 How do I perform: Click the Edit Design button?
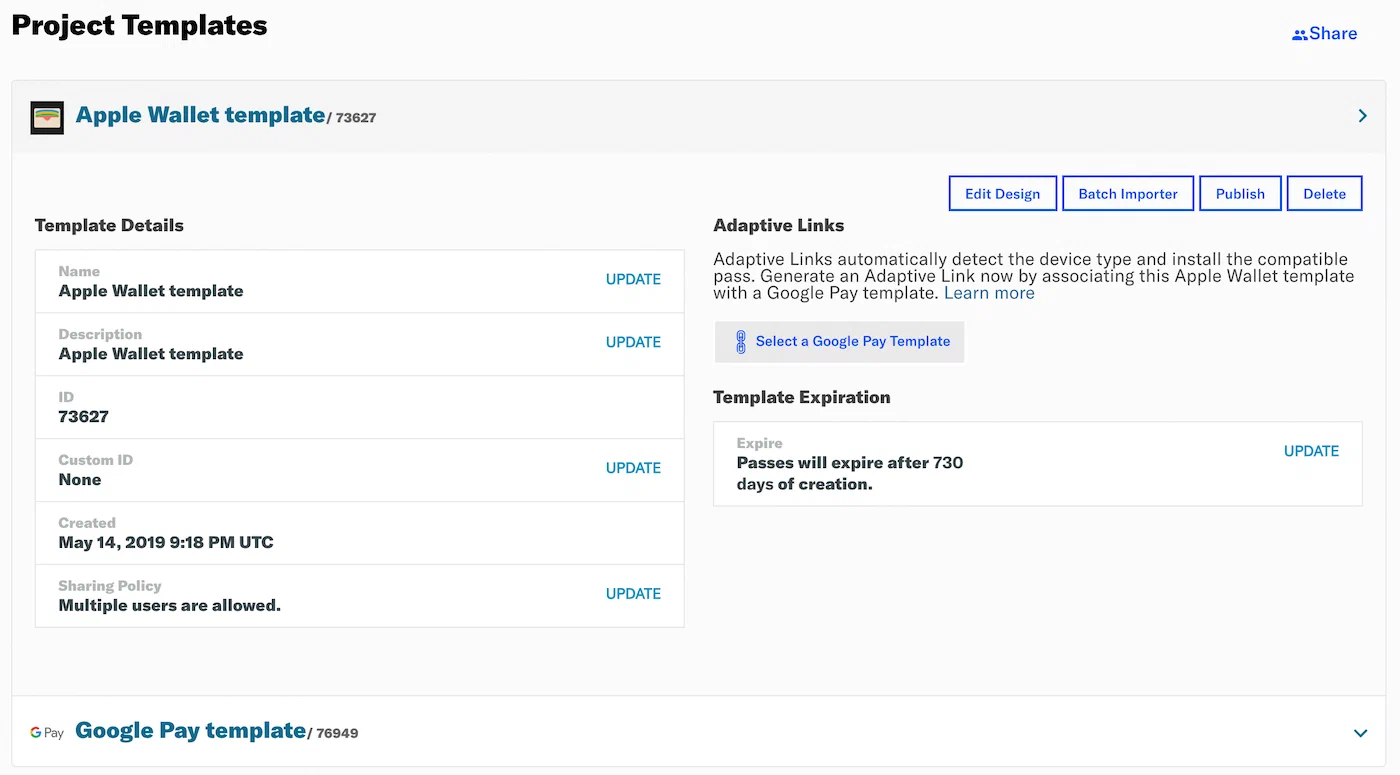click(1002, 193)
